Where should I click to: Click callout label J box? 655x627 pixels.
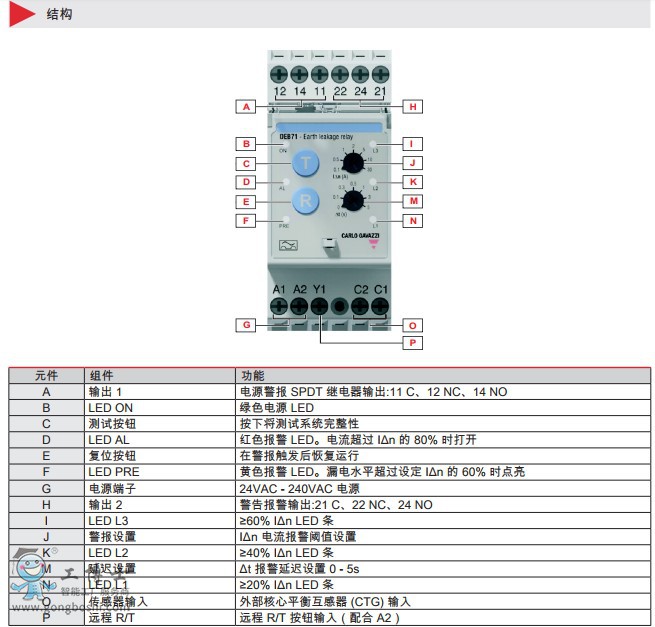pyautogui.click(x=410, y=162)
